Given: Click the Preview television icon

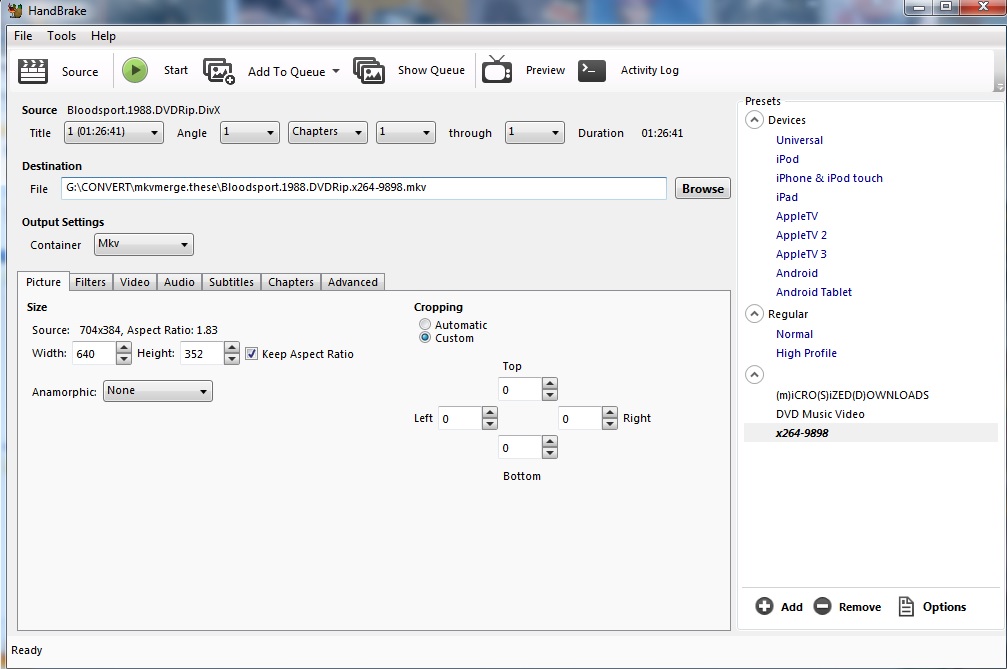Looking at the screenshot, I should coord(497,69).
